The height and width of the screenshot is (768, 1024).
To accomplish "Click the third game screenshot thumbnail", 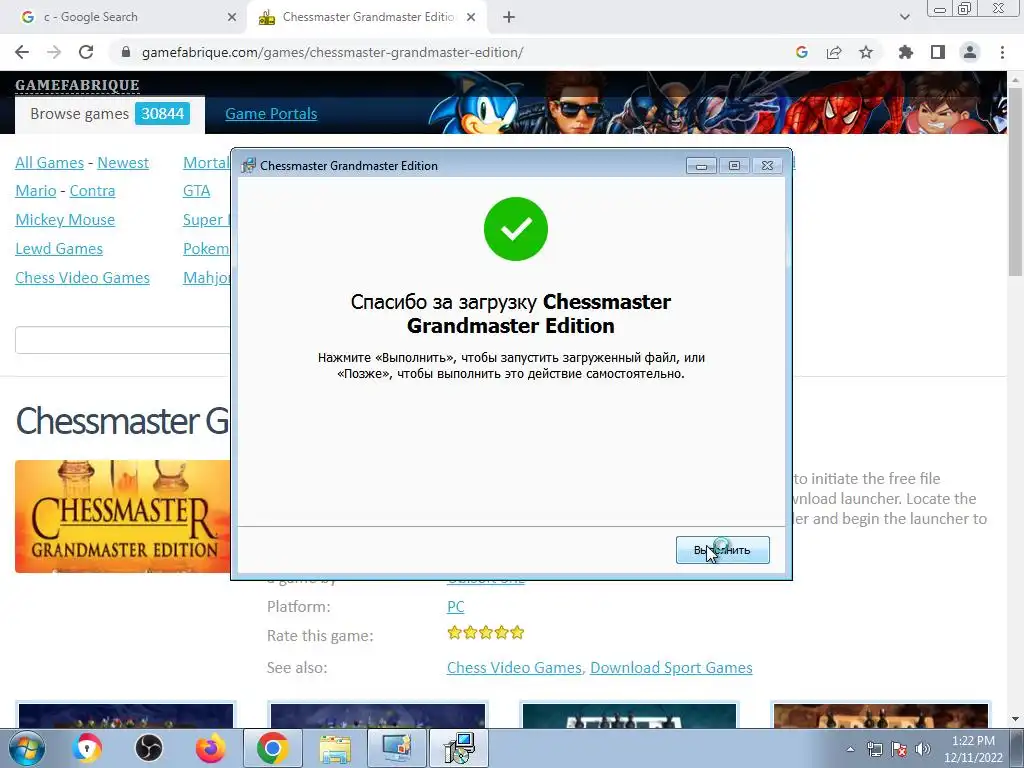I will tap(630, 716).
